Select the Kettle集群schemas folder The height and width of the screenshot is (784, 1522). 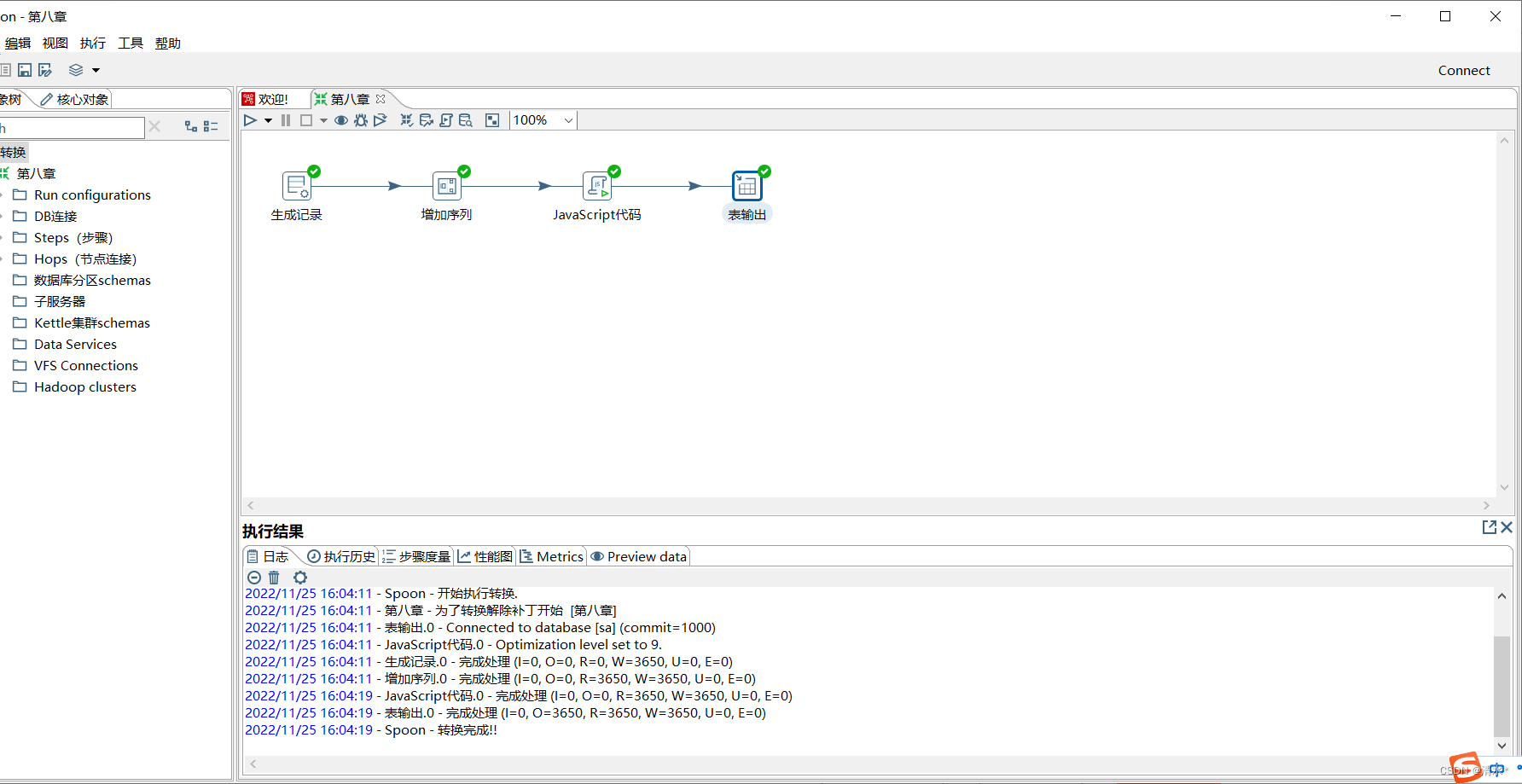pos(92,323)
